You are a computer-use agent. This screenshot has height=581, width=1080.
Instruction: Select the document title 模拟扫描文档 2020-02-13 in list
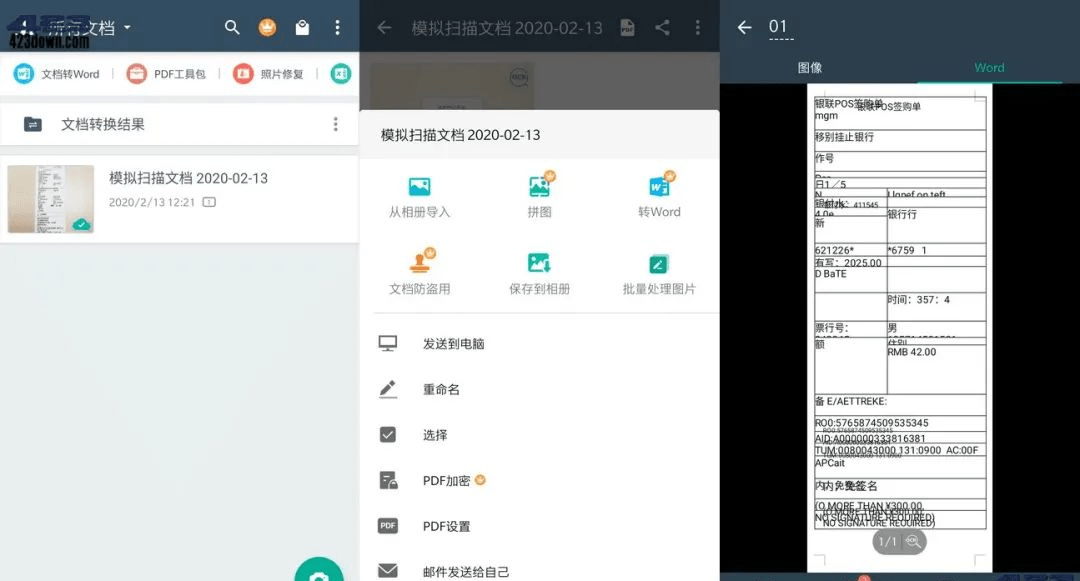click(x=188, y=178)
